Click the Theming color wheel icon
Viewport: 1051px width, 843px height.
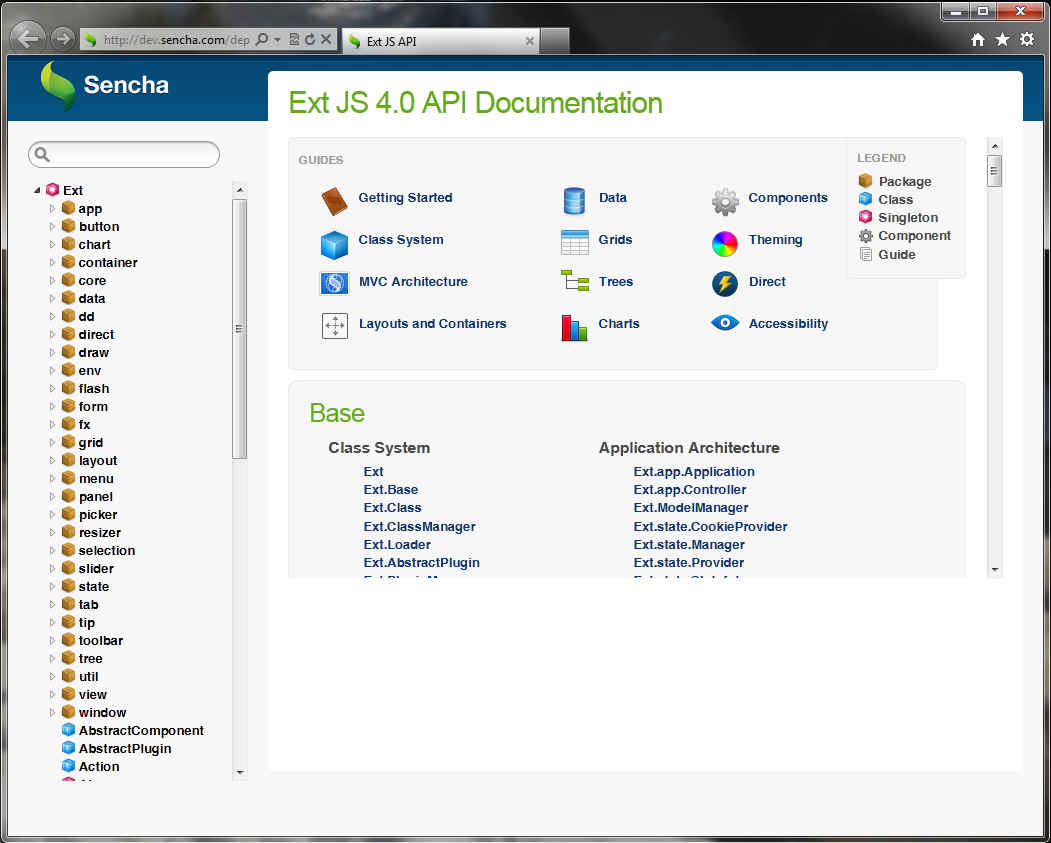click(x=725, y=244)
